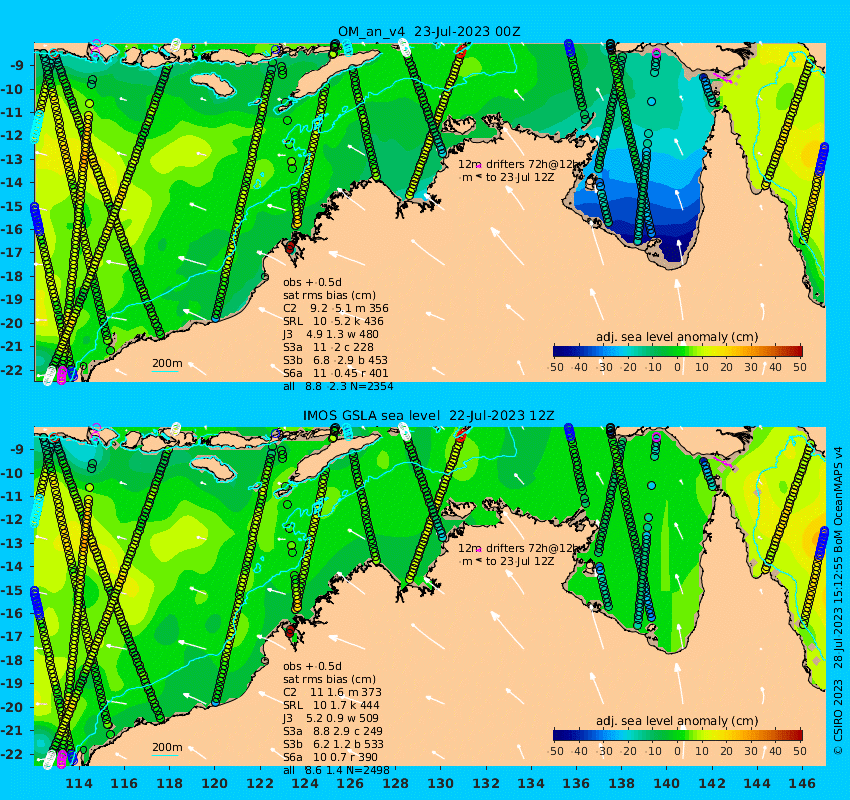Click longitude label "114" on the x-axis

pyautogui.click(x=79, y=784)
